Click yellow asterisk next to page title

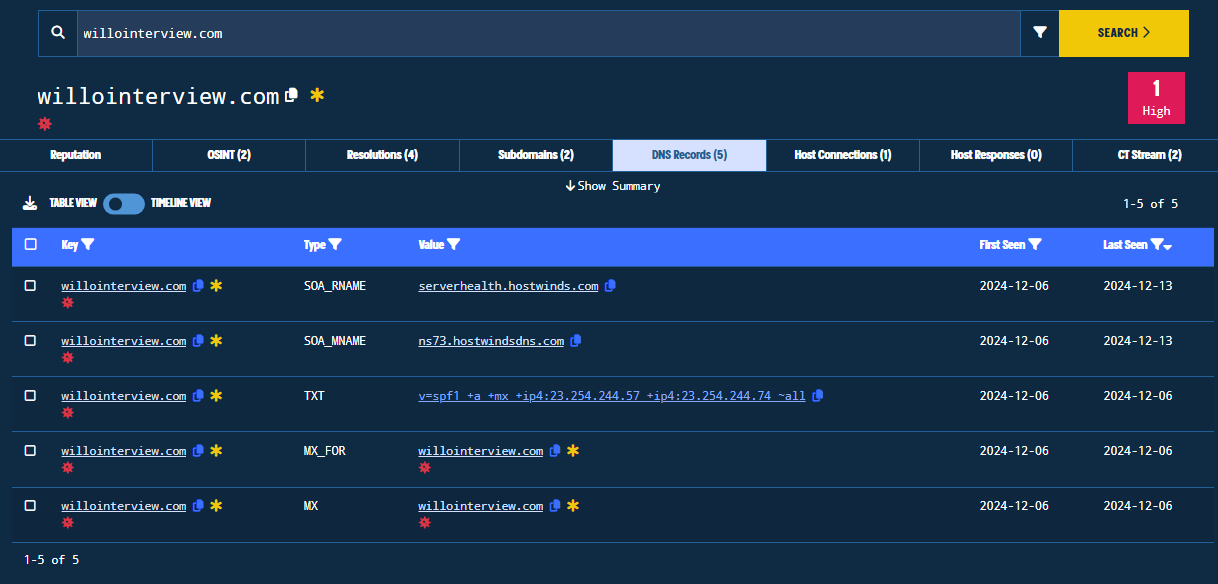[x=317, y=95]
